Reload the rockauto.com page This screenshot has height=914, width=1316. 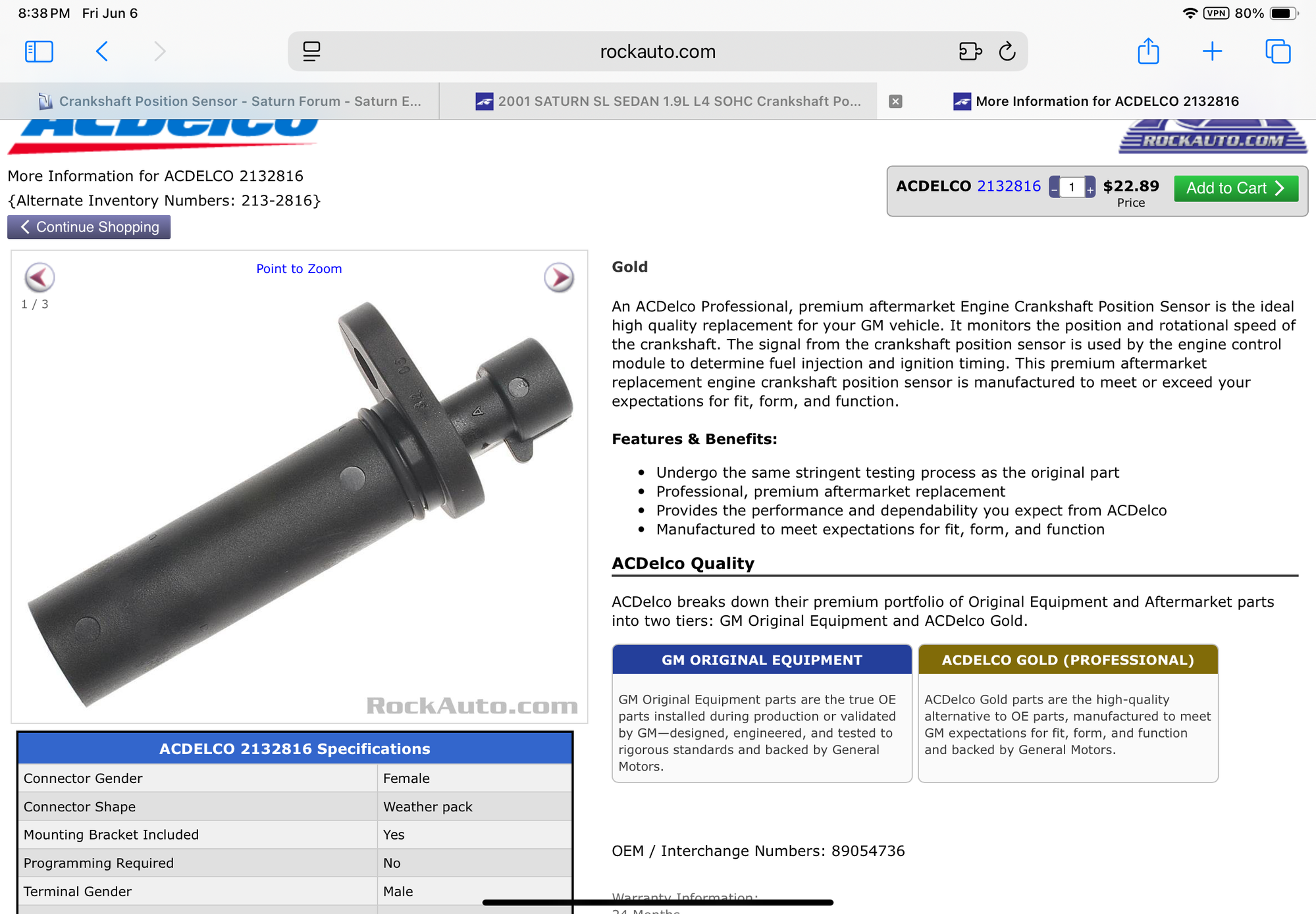pos(1007,51)
